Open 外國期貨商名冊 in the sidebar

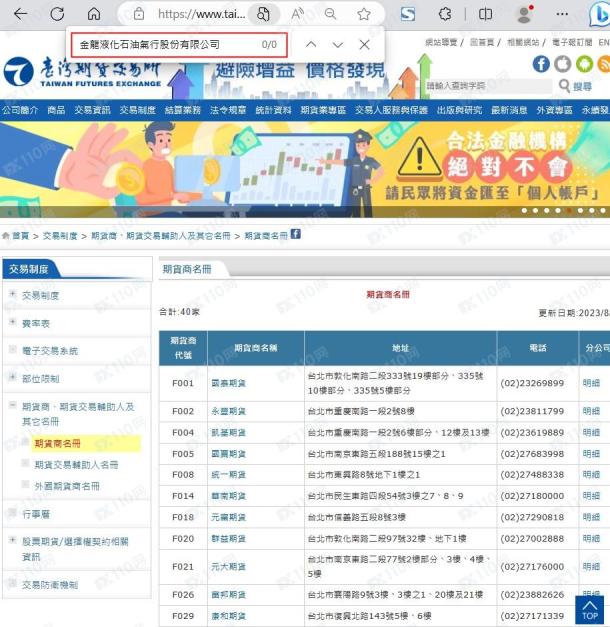[x=67, y=486]
